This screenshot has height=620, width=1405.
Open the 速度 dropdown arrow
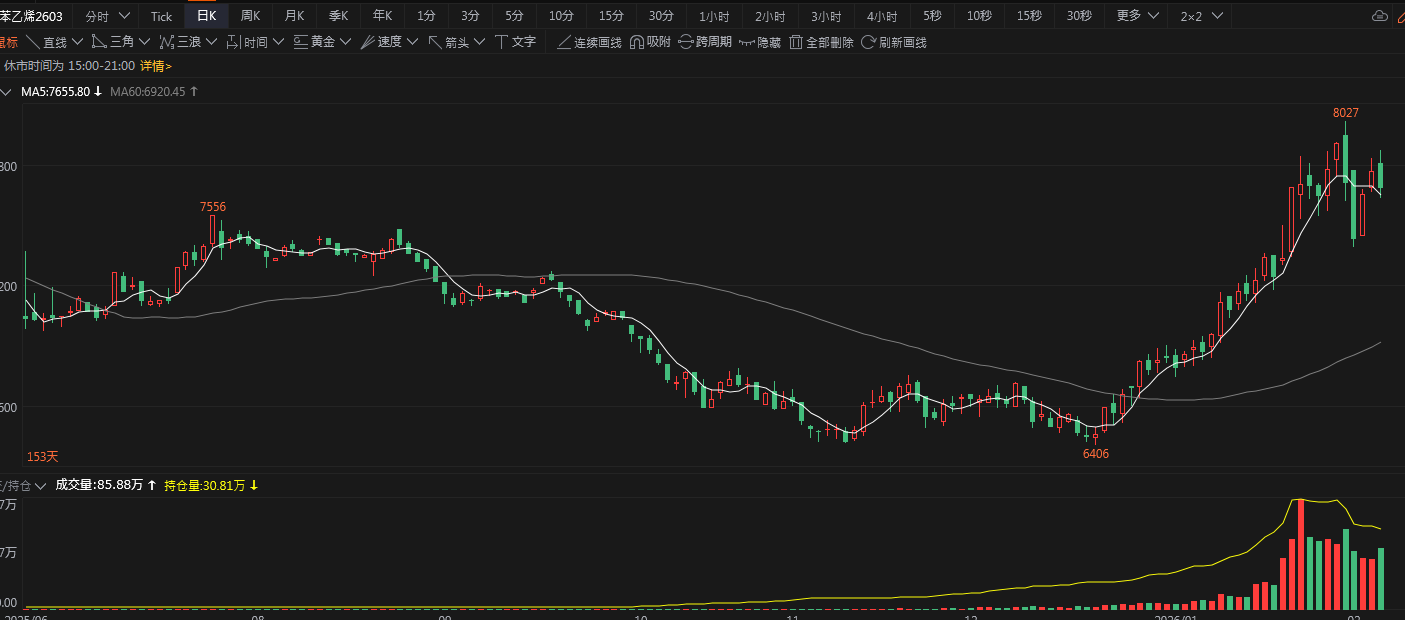(x=412, y=42)
